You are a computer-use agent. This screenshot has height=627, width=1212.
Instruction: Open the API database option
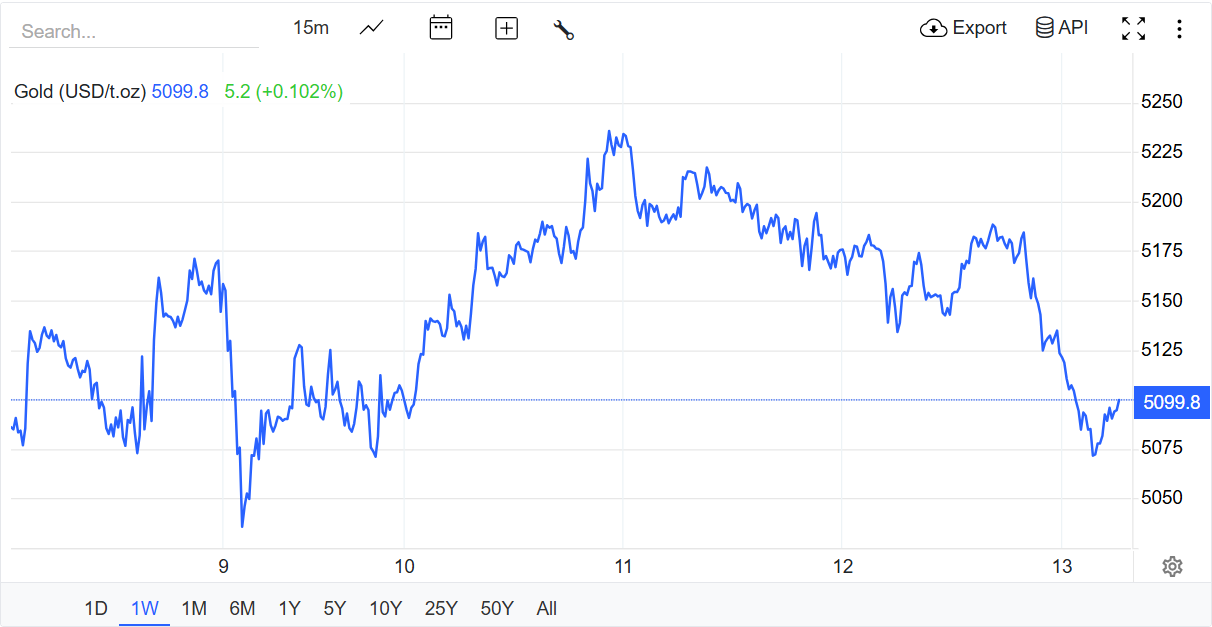coord(1062,28)
